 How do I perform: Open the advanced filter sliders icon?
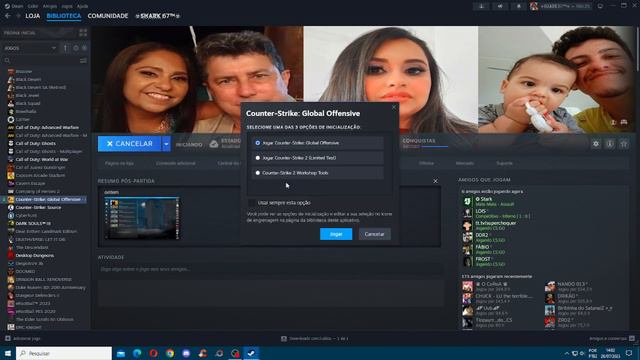[83, 60]
